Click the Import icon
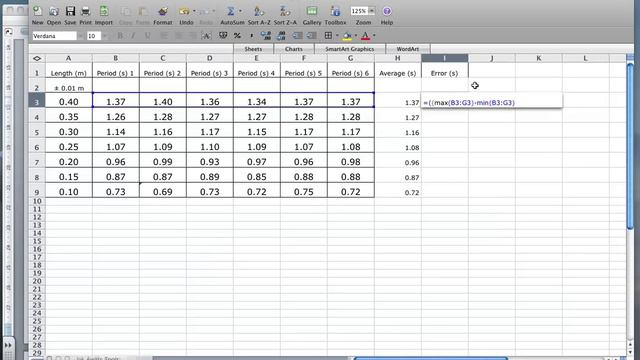The height and width of the screenshot is (360, 640). tap(104, 11)
